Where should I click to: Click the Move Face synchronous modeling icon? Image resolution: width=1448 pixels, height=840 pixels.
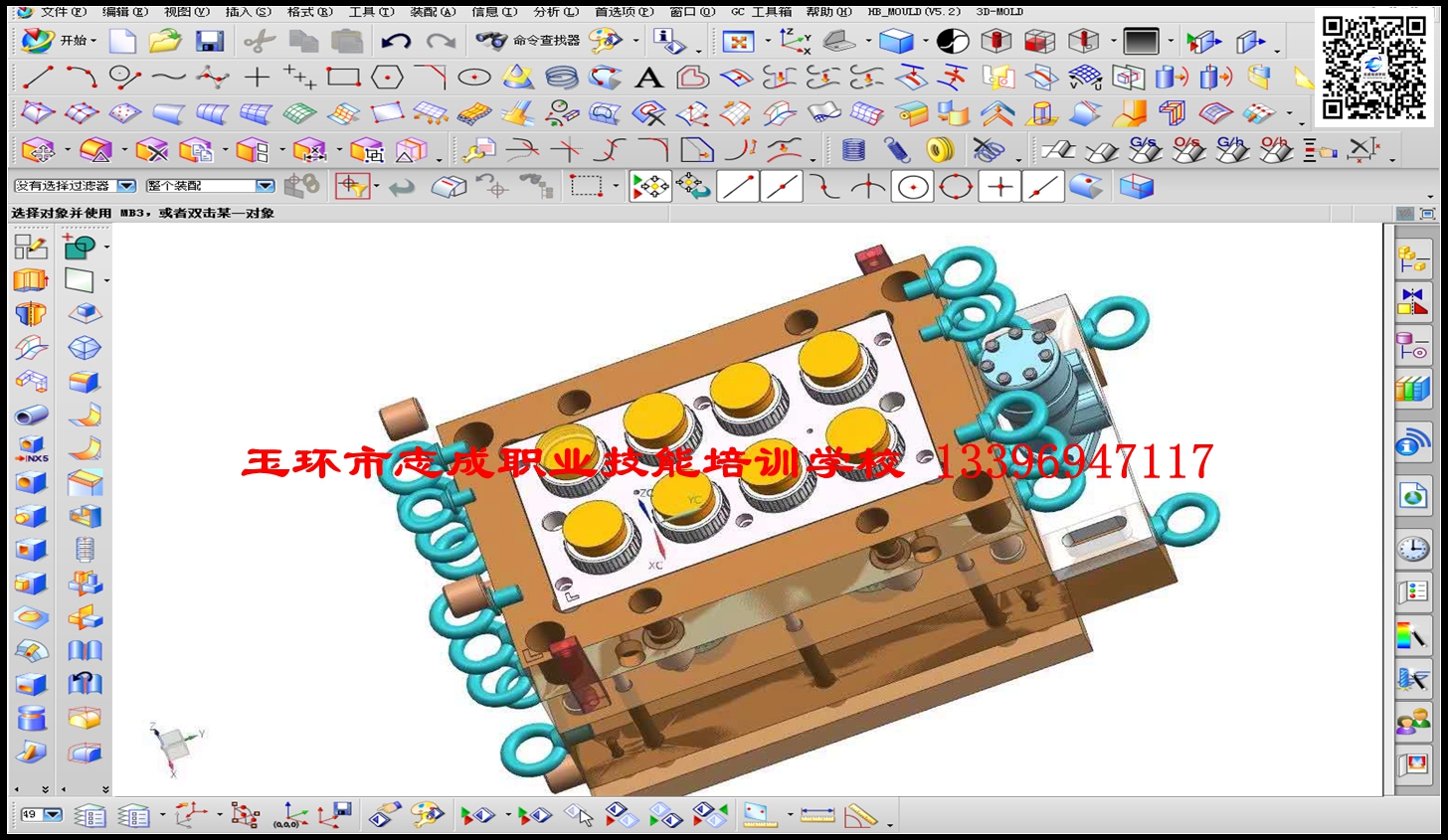point(38,151)
